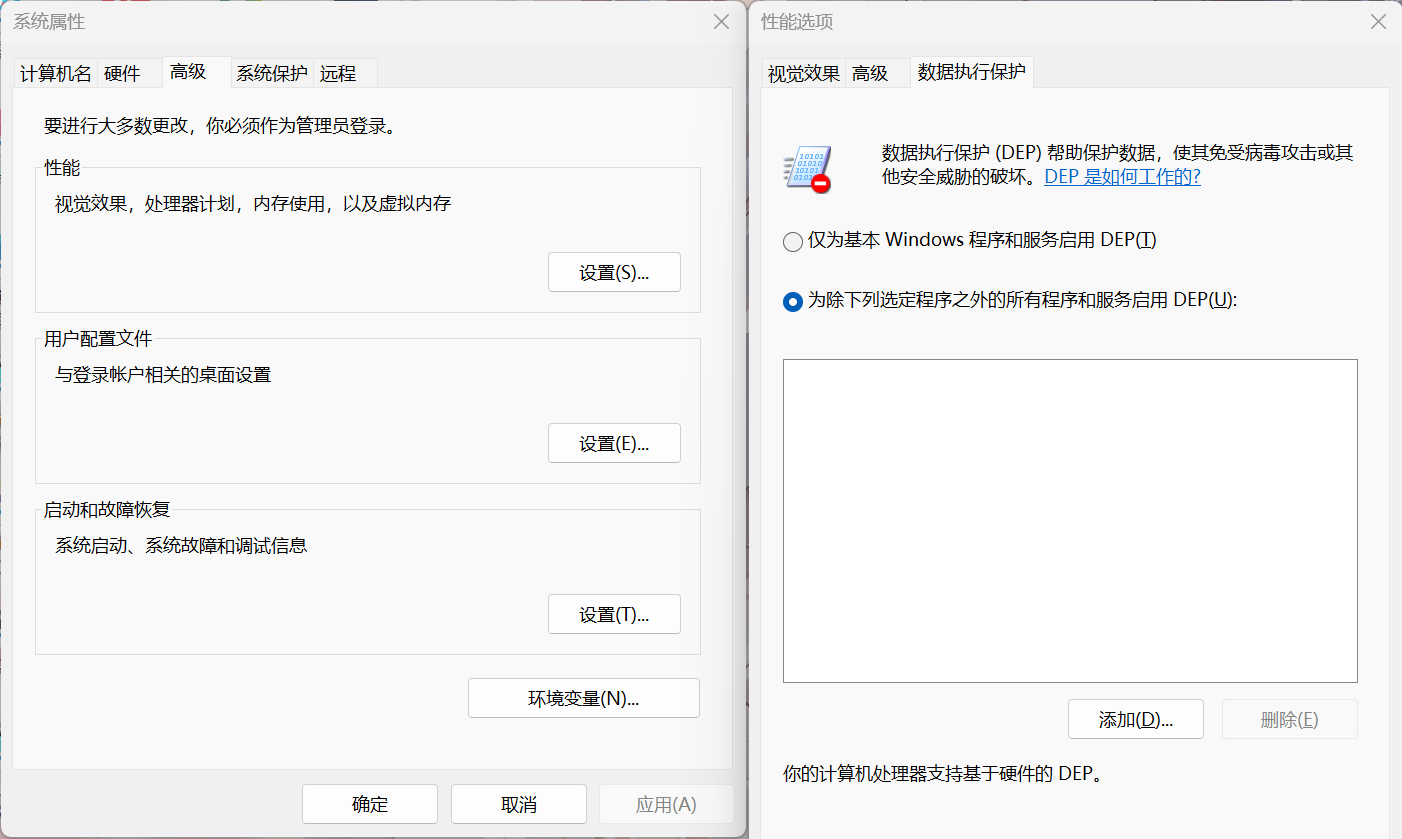Select 数据执行保护 tab
Image resolution: width=1402 pixels, height=839 pixels.
(972, 72)
